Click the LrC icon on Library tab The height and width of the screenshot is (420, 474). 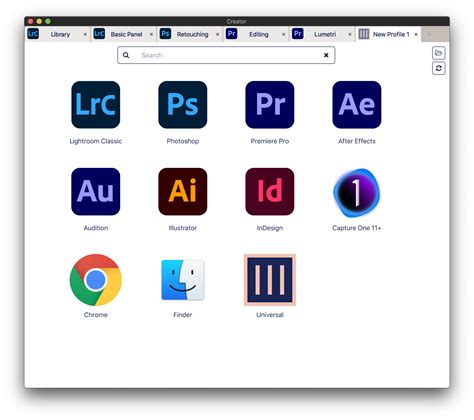point(33,34)
